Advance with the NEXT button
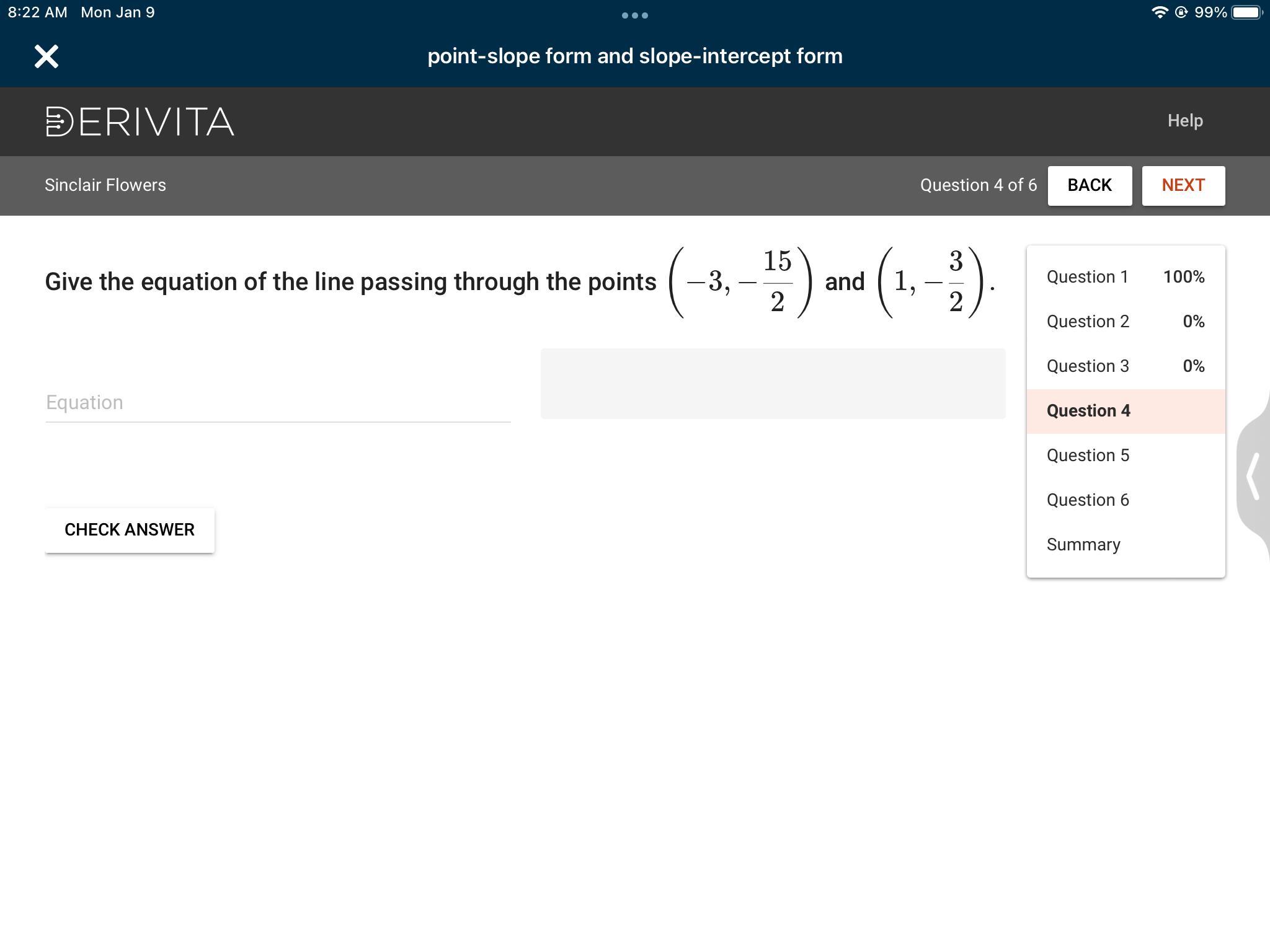 coord(1183,185)
